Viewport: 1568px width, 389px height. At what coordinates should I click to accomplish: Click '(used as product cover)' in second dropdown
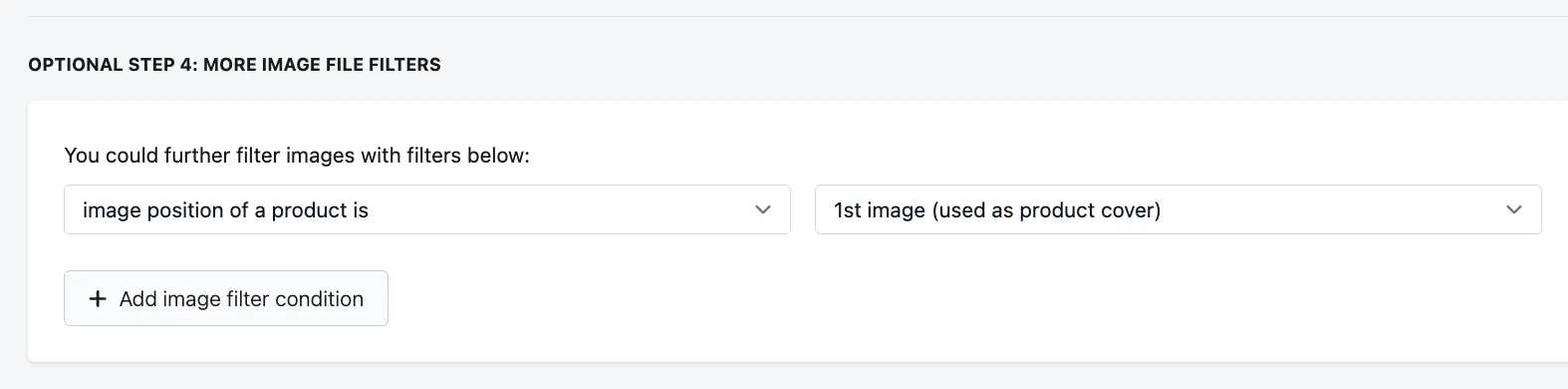pyautogui.click(x=1046, y=210)
